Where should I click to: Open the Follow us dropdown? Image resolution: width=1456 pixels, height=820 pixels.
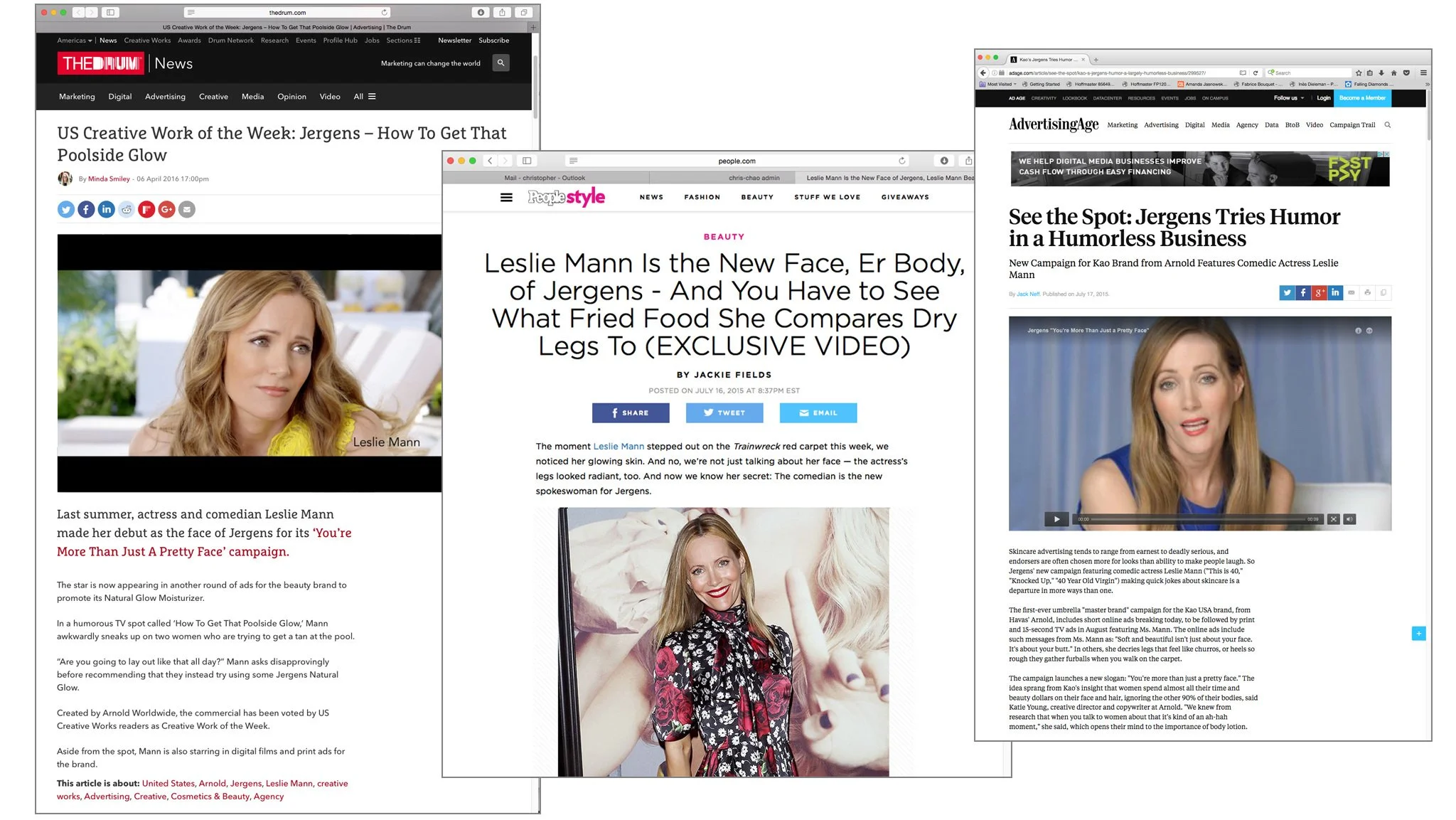[1288, 98]
